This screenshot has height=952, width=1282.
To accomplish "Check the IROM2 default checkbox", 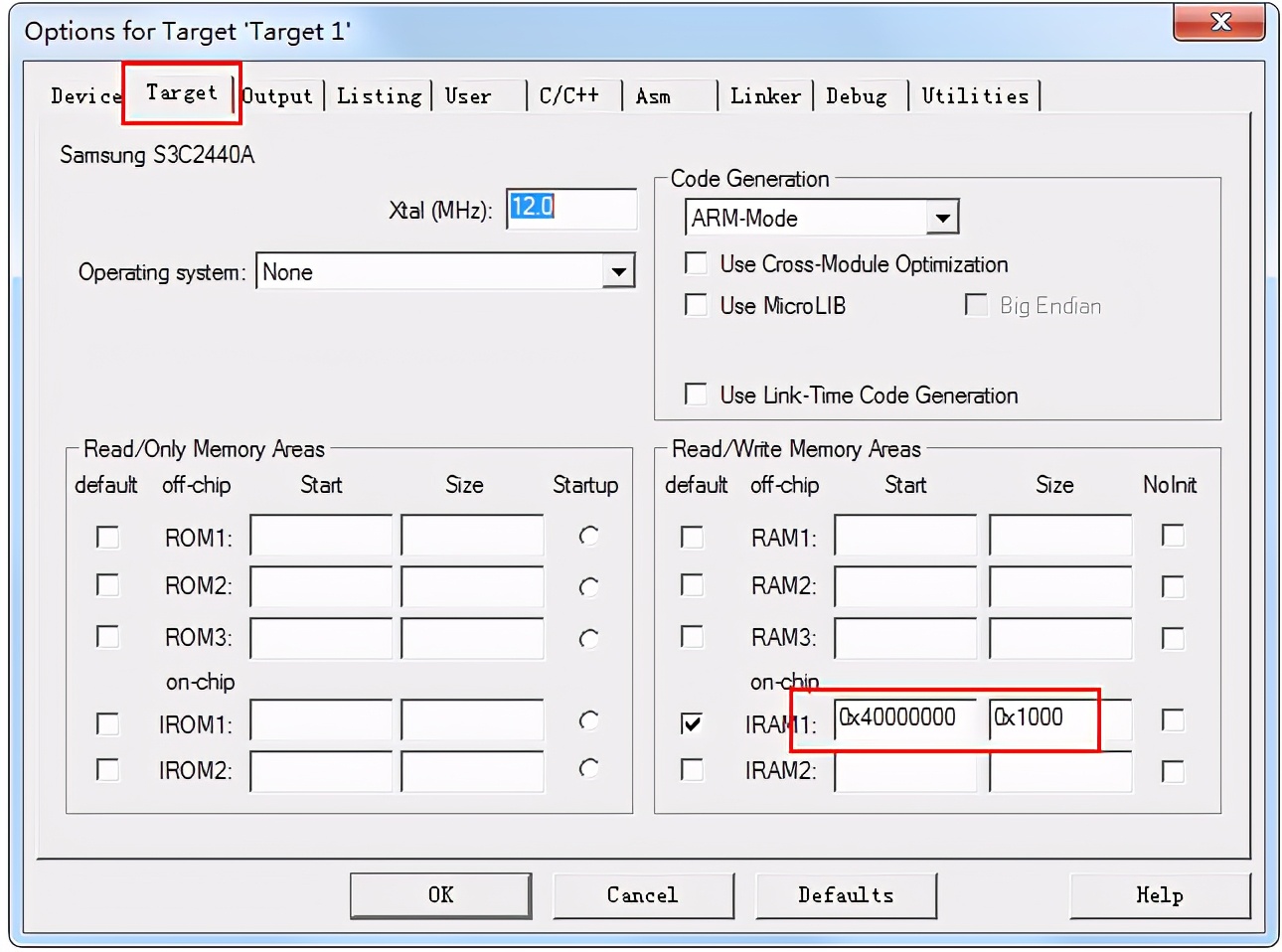I will [x=107, y=770].
